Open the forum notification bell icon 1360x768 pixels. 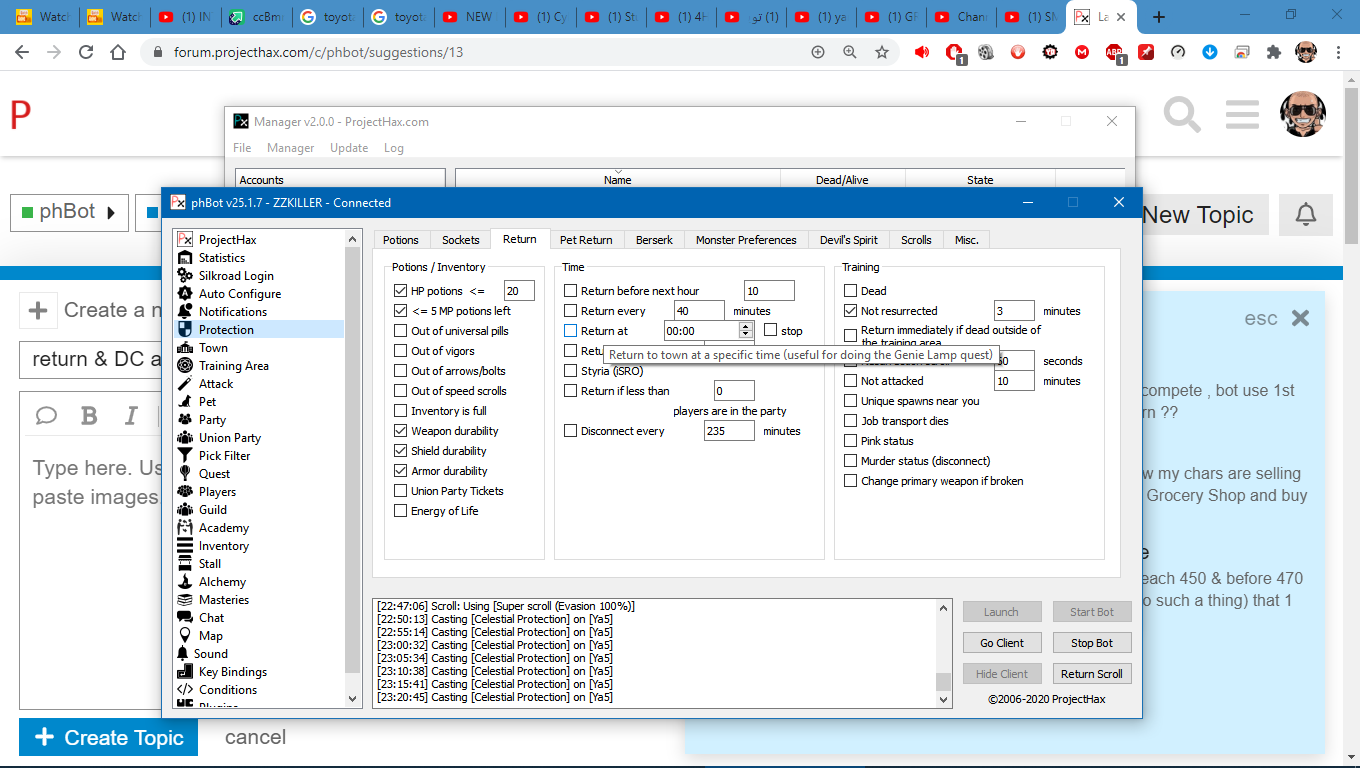(1306, 214)
